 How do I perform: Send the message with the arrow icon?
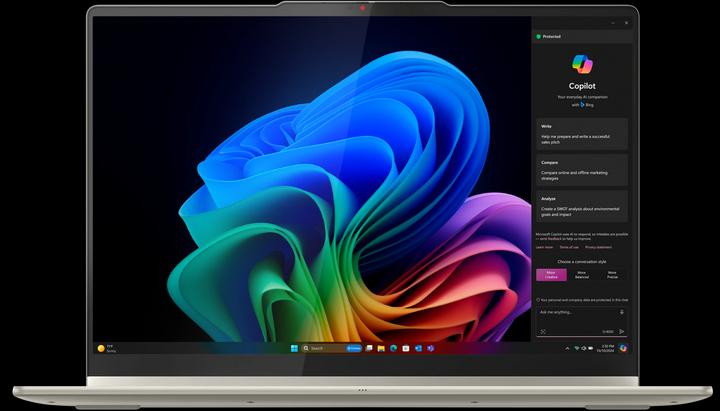(x=622, y=332)
